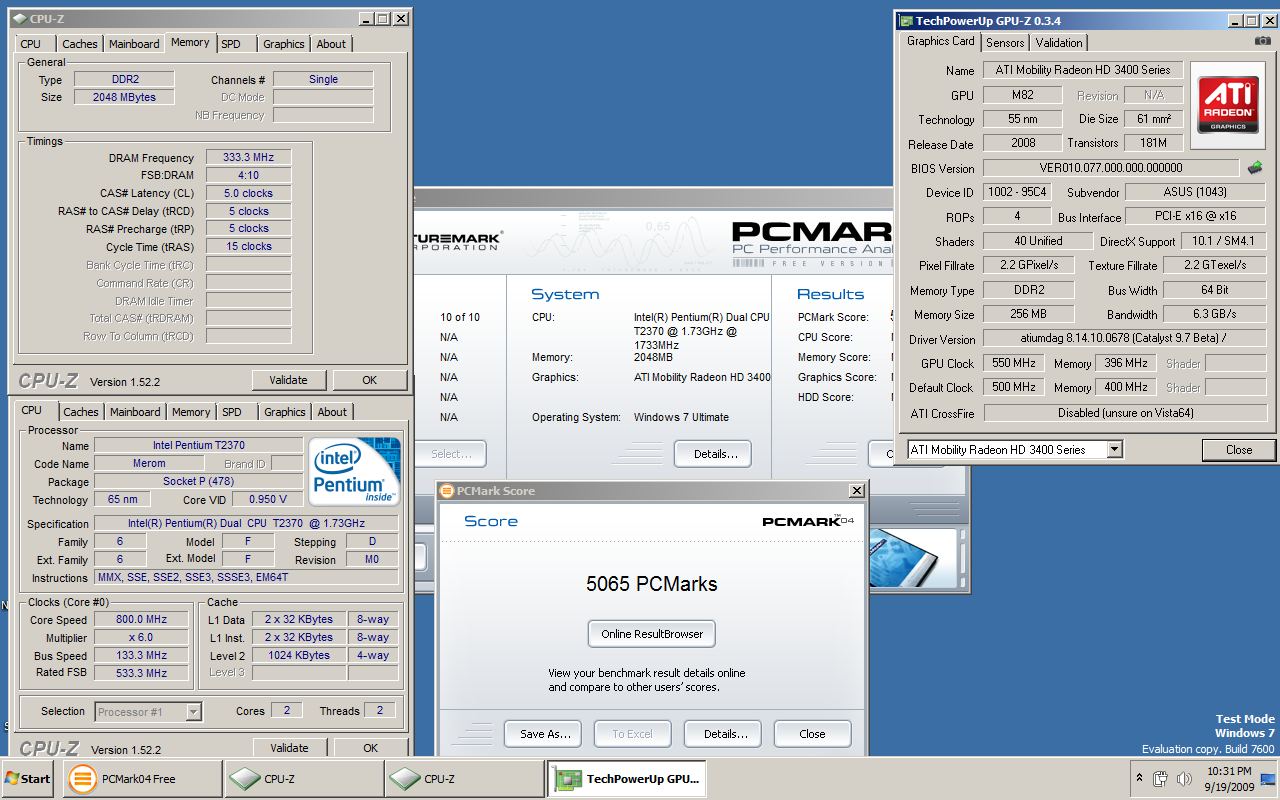Click the GPU-Z Driver Version field

pyautogui.click(x=1124, y=339)
